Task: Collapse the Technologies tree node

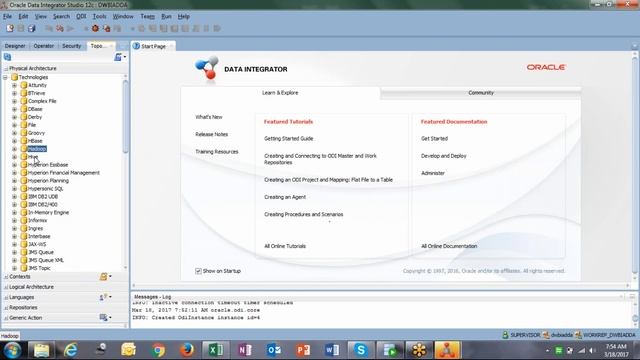Action: tap(5, 77)
